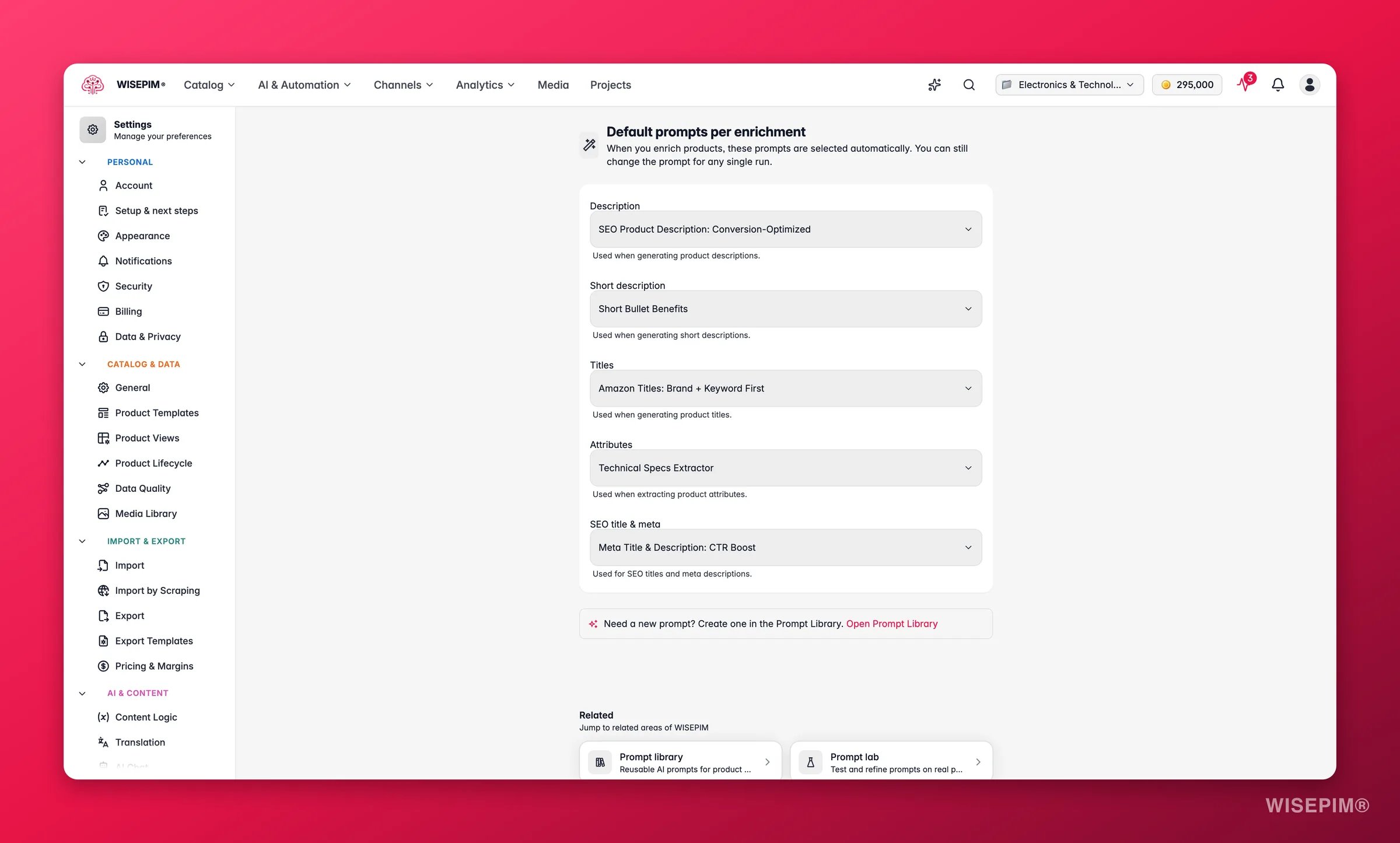
Task: Click the Product Views table icon
Action: (103, 438)
